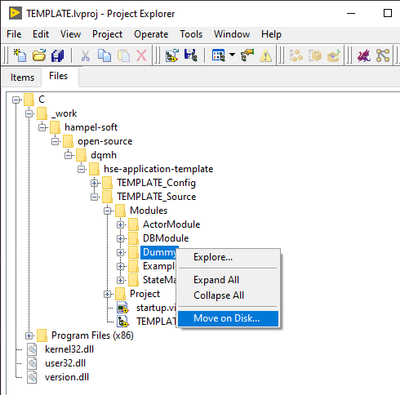Expand the TEMPLATE_Config folder node

95,183
